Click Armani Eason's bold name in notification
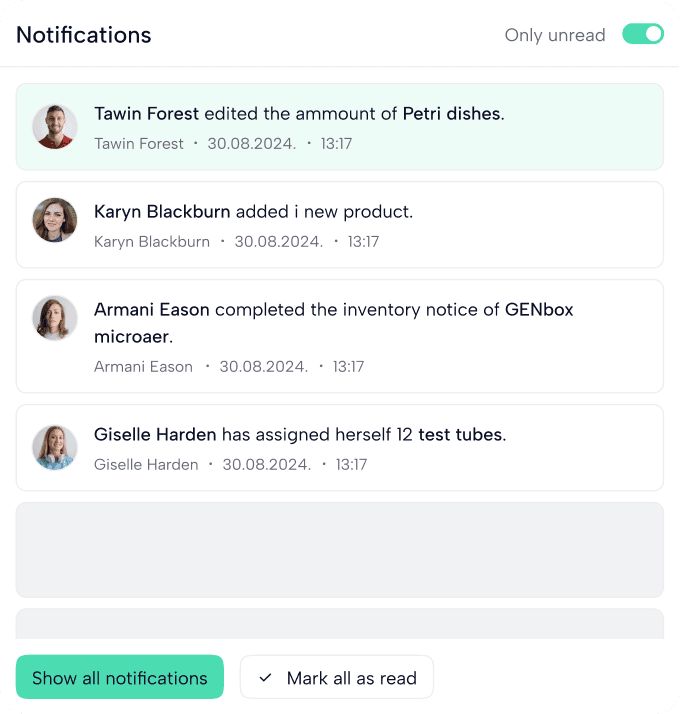The image size is (680, 714). click(x=151, y=310)
